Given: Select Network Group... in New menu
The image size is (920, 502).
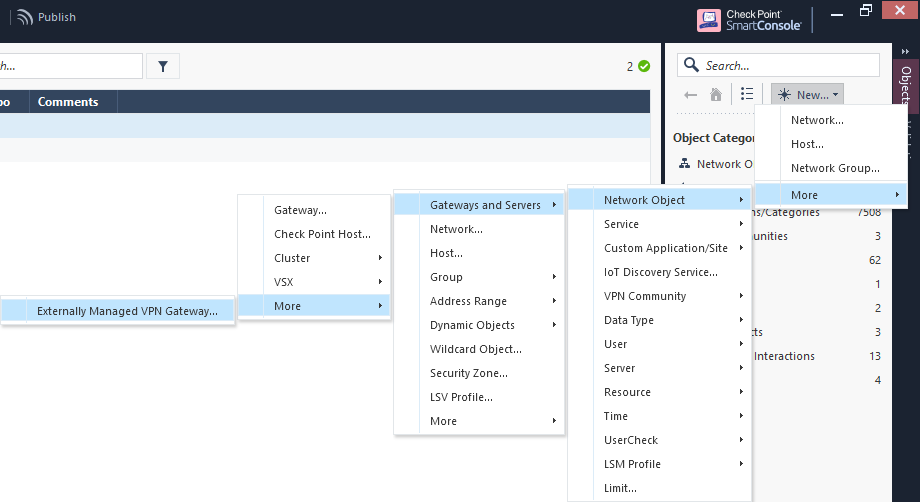Looking at the screenshot, I should [x=835, y=168].
